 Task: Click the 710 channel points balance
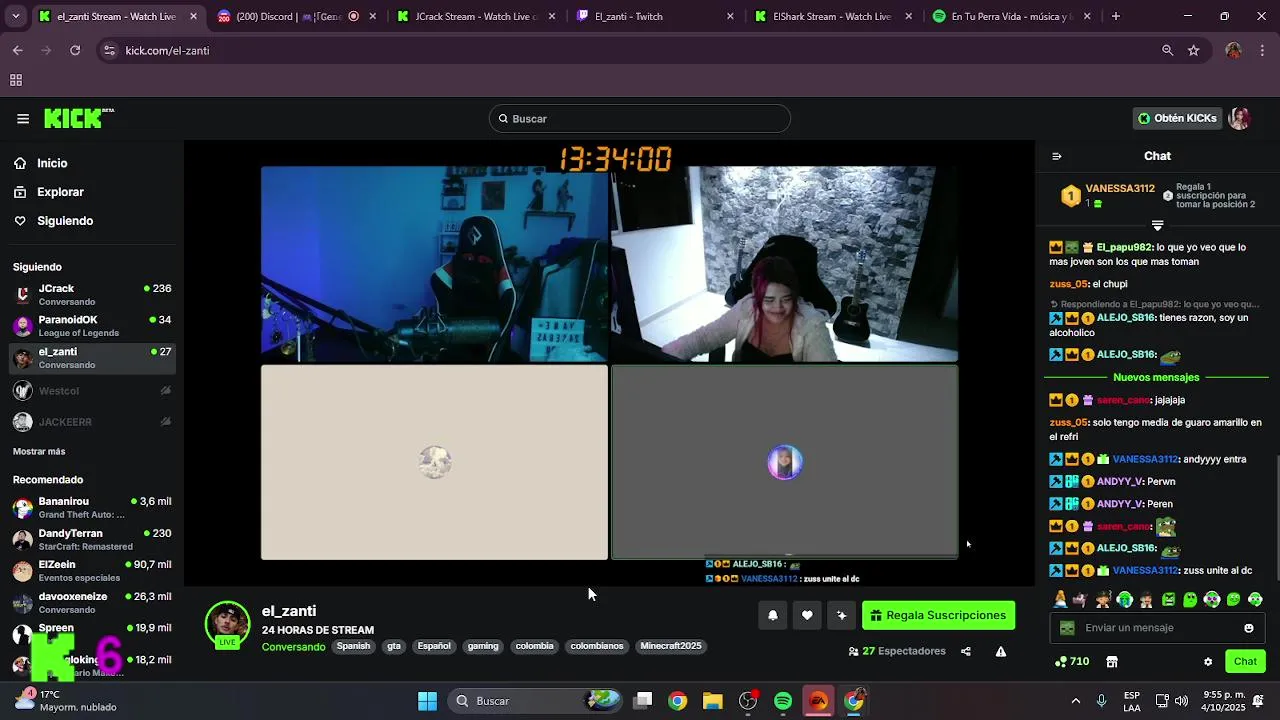point(1072,662)
